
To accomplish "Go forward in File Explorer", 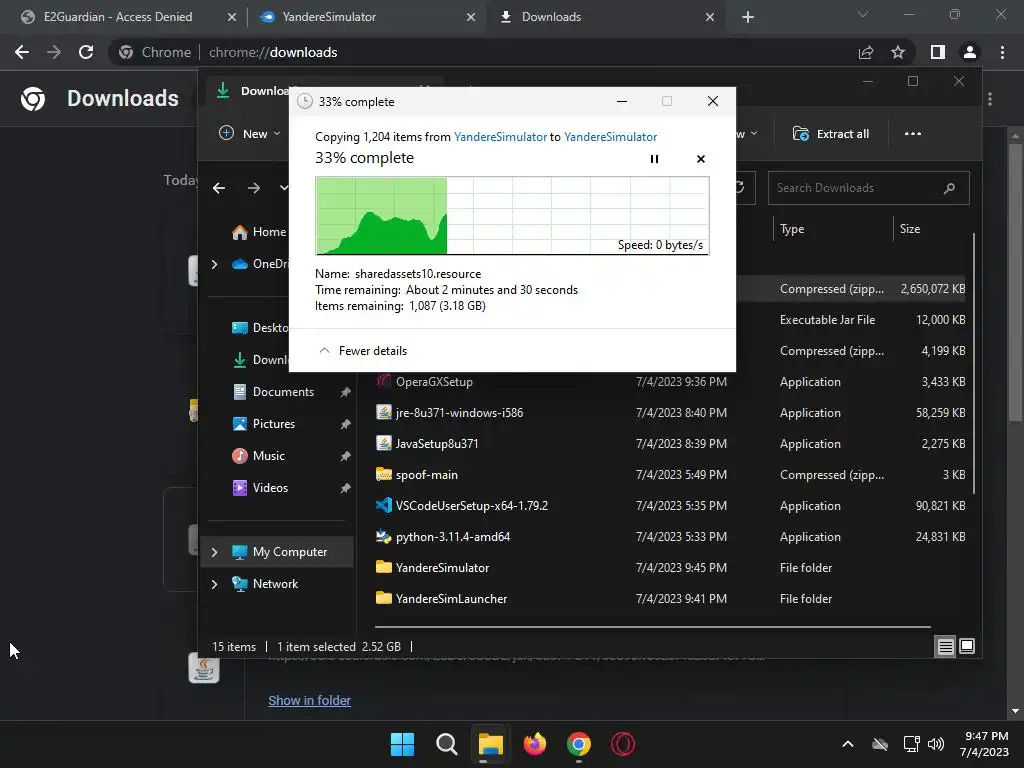I will pyautogui.click(x=253, y=188).
